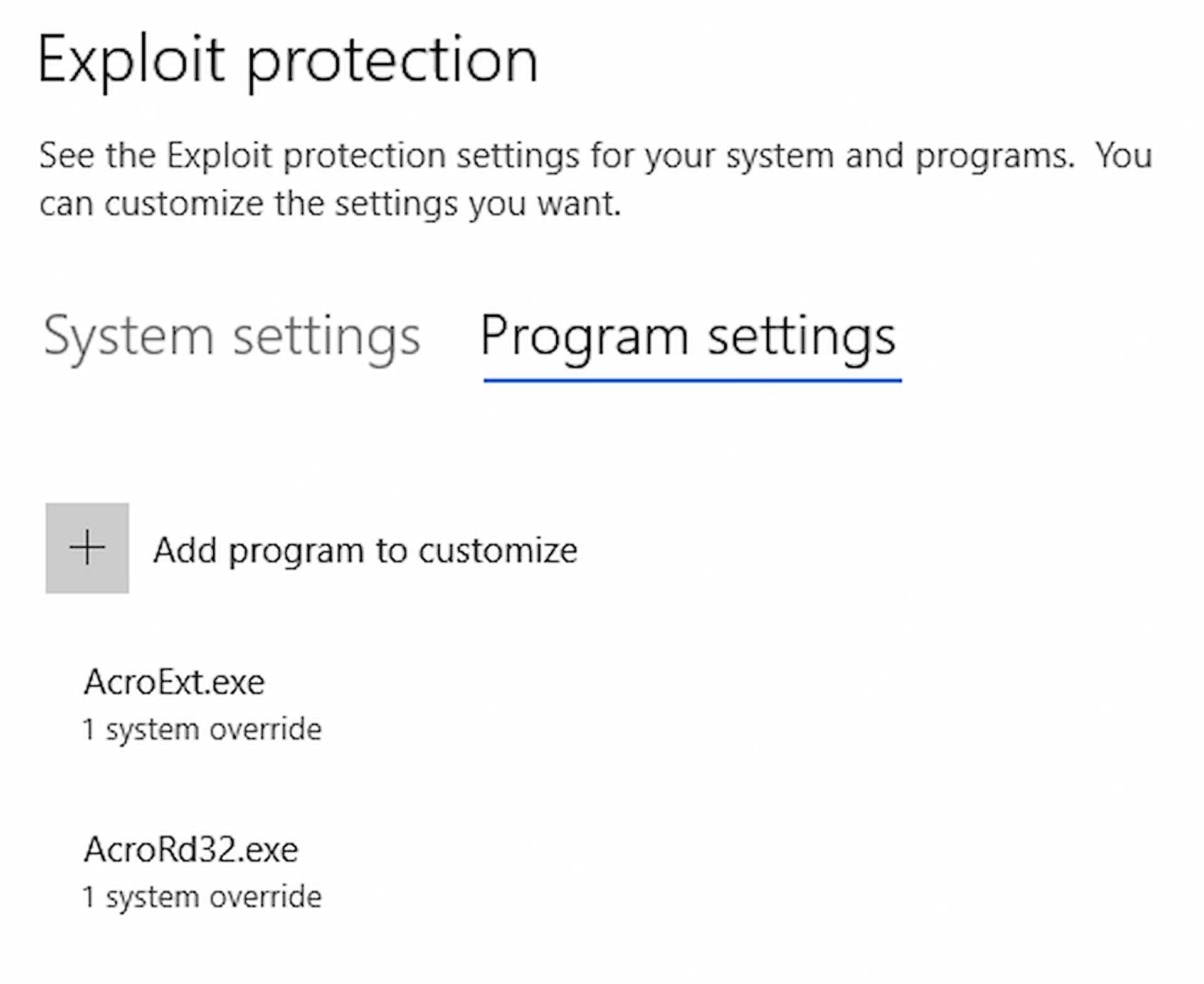Click the word "You" ending the first description line
1204x984 pixels.
click(x=1124, y=156)
